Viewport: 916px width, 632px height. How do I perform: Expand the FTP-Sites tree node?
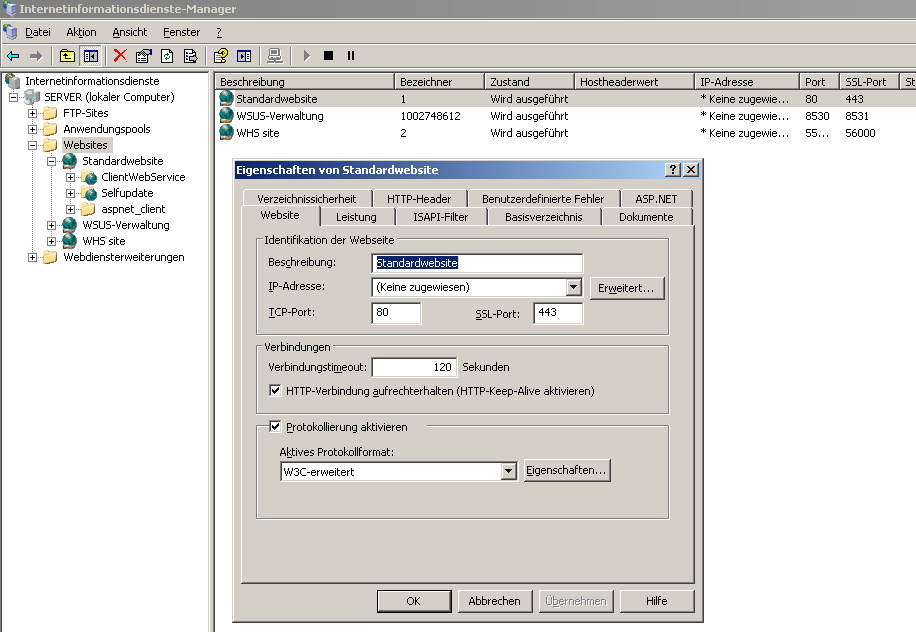[33, 113]
